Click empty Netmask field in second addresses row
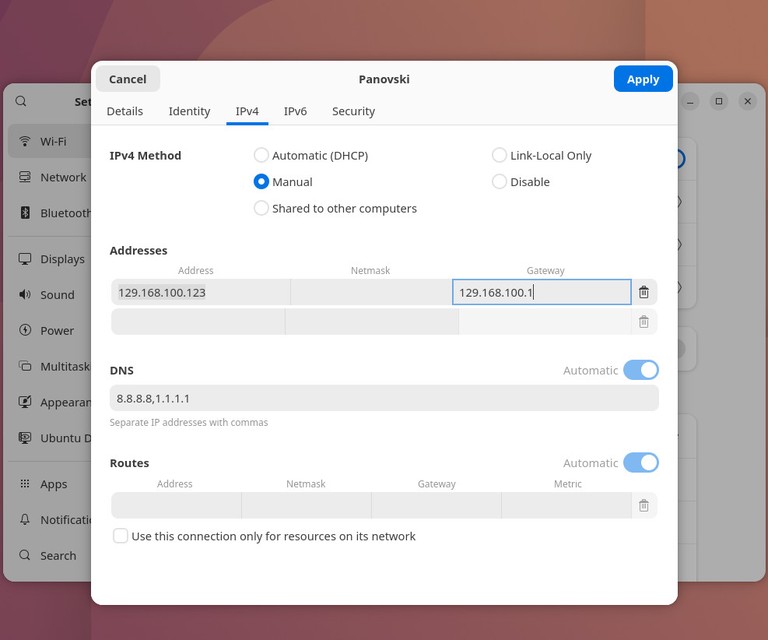Viewport: 768px width, 640px height. coord(372,322)
